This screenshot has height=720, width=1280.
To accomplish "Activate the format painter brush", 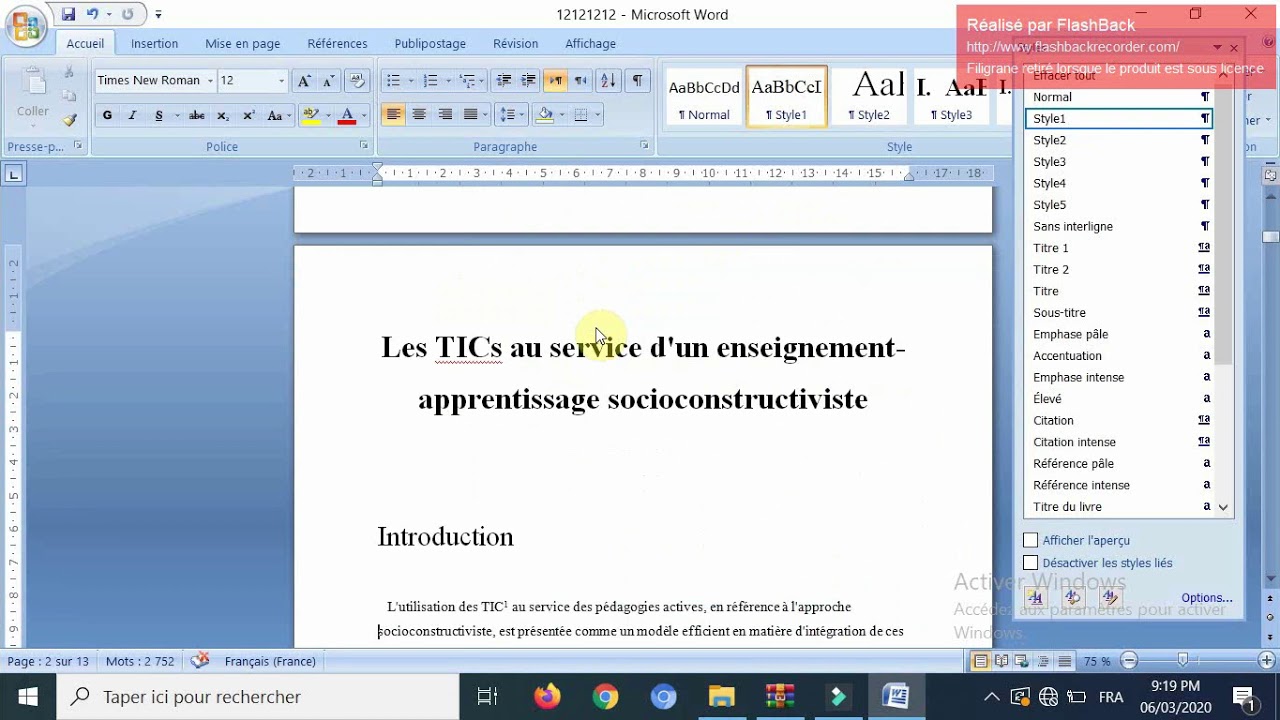I will click(x=69, y=120).
